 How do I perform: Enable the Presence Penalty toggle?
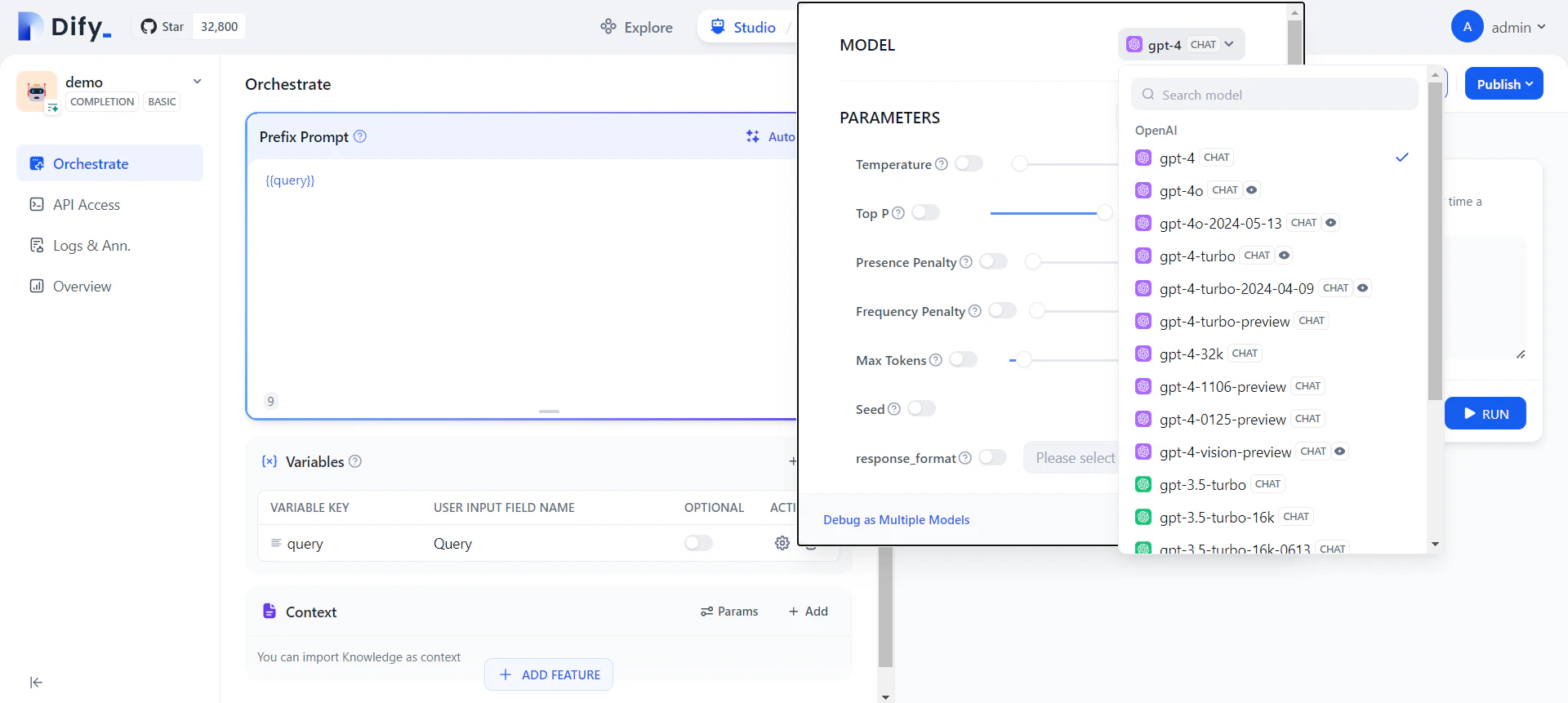[994, 261]
